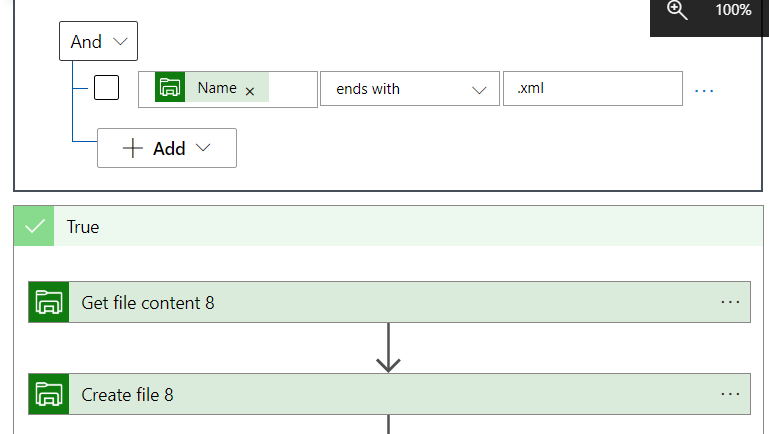769x434 pixels.
Task: Click the 100% zoom level indicator
Action: [733, 10]
